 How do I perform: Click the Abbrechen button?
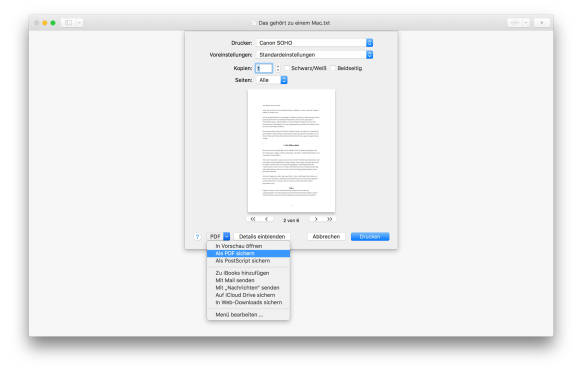(326, 237)
